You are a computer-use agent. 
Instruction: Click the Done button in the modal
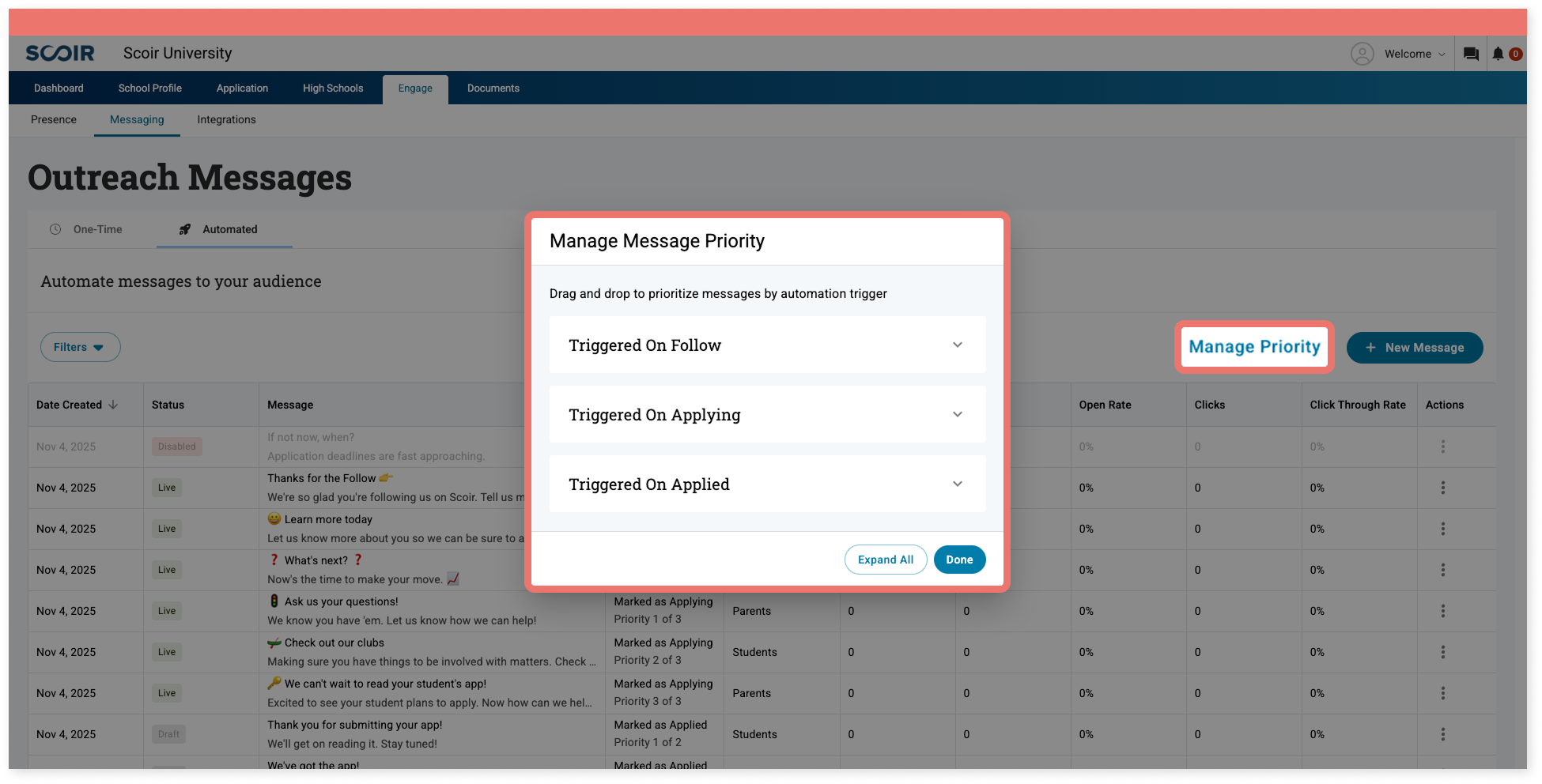click(959, 560)
